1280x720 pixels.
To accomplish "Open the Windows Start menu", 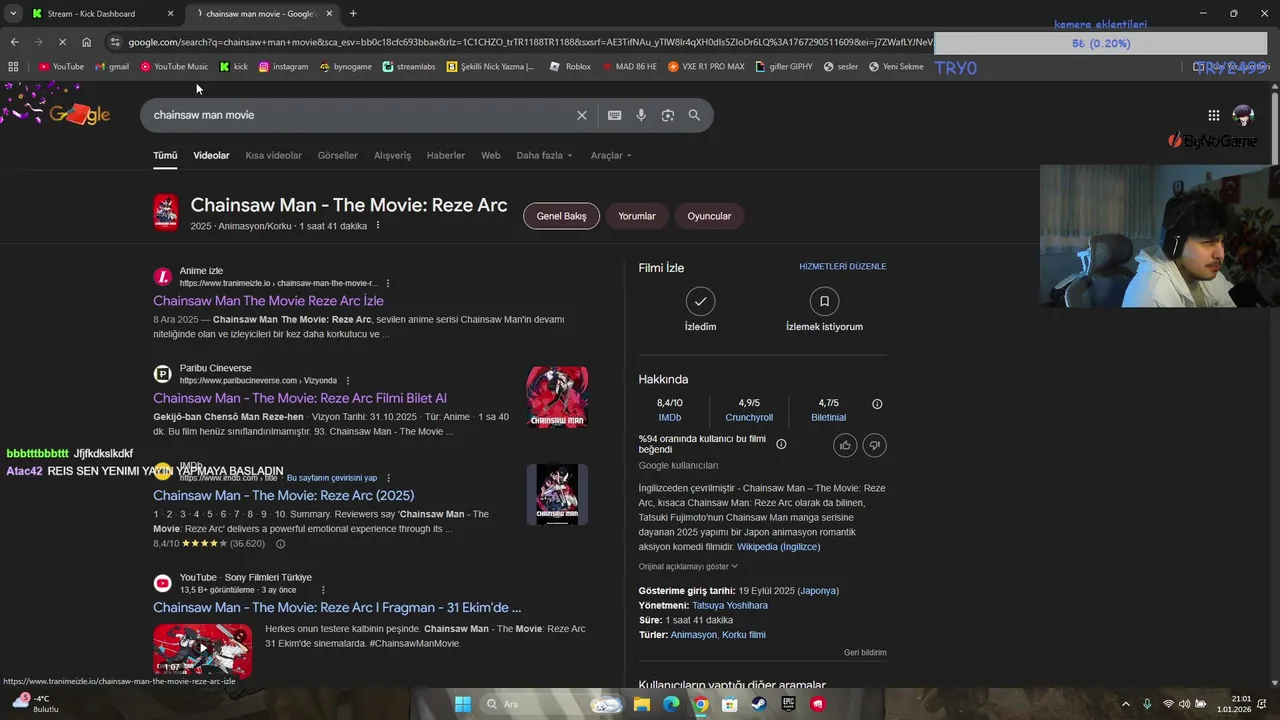I will tap(463, 704).
